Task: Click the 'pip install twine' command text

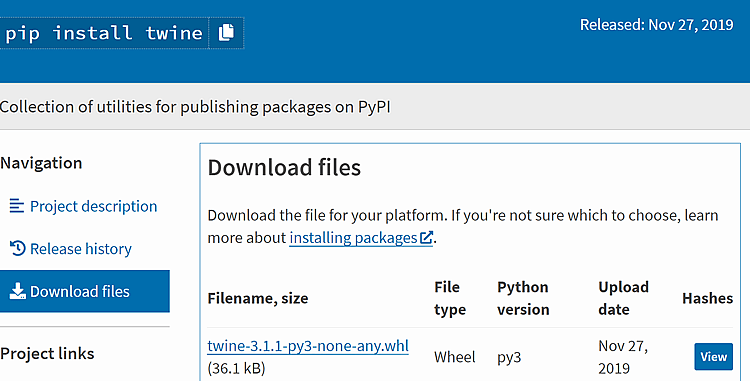Action: (104, 33)
